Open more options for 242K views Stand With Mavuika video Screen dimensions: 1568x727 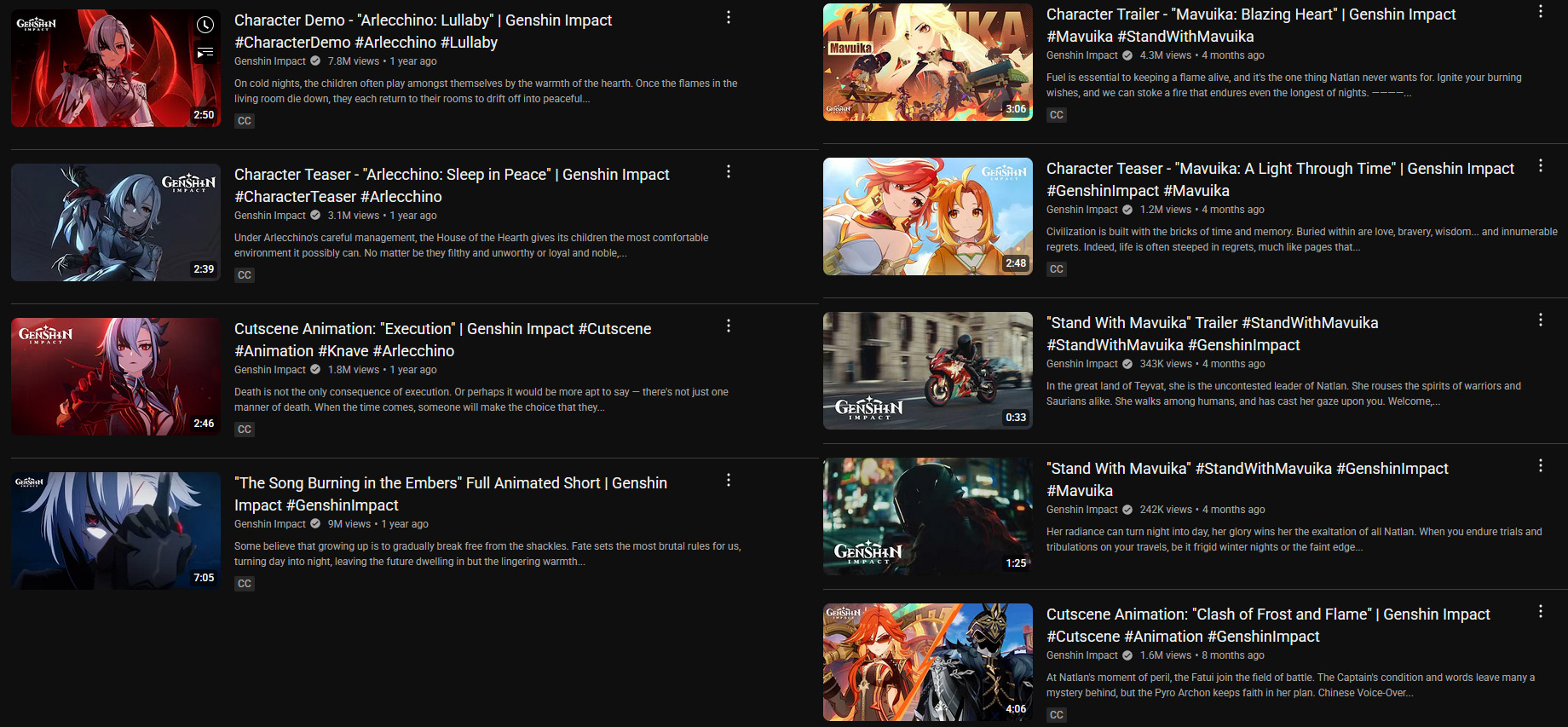click(1541, 466)
